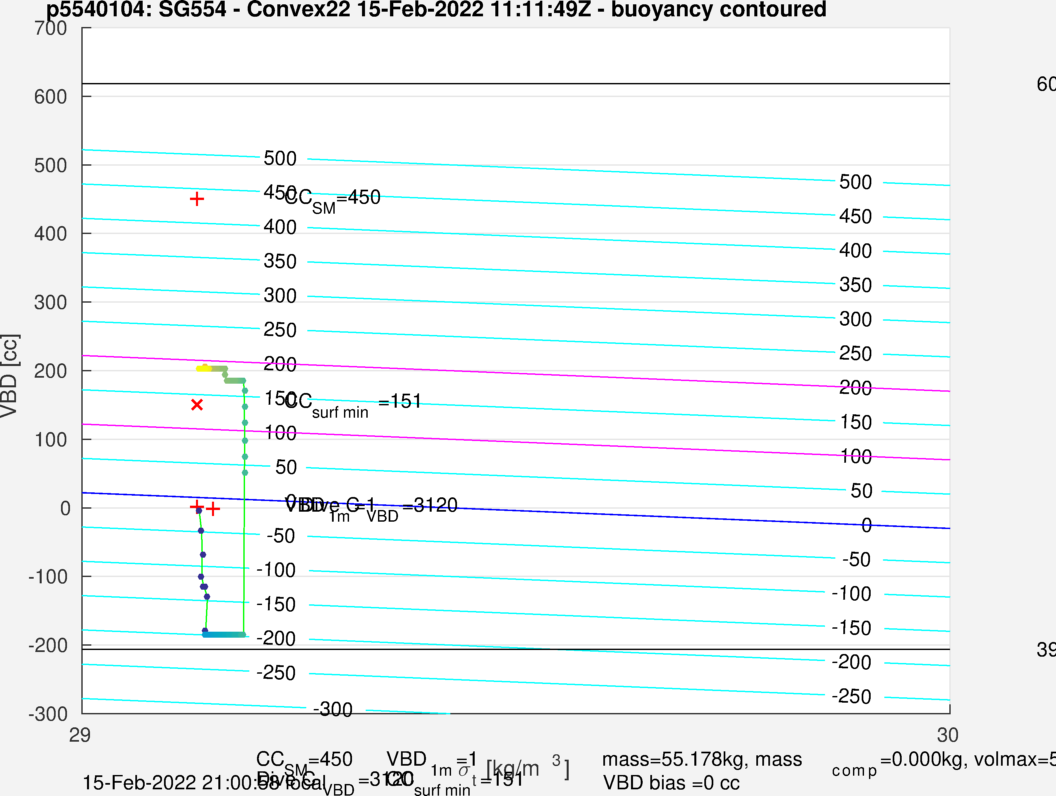Click the x-axis tick label 30
Image resolution: width=1056 pixels, height=796 pixels.
pos(947,735)
